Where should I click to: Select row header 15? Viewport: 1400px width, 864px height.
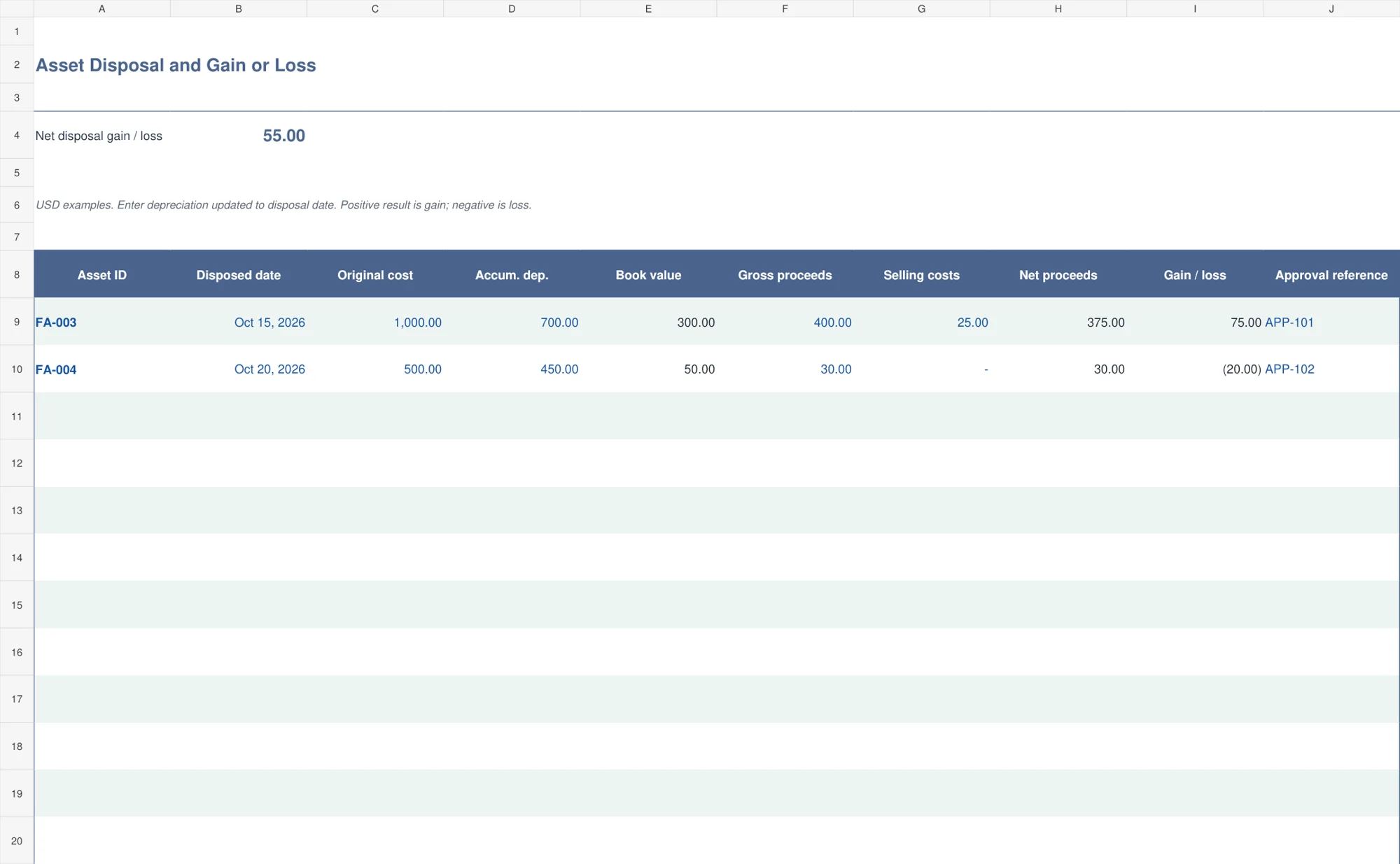click(17, 605)
